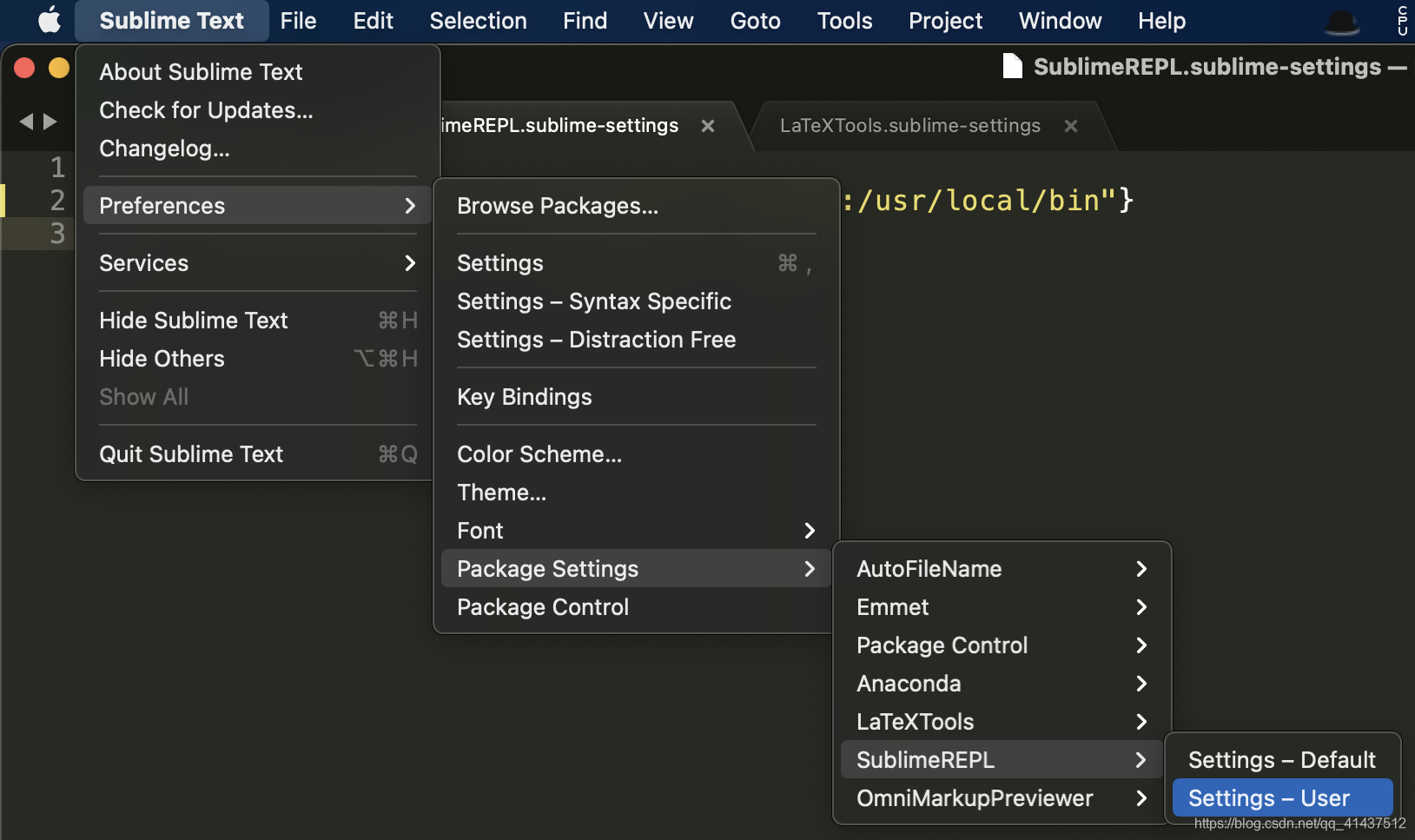Open the Window menu
This screenshot has width=1415, height=840.
coord(1060,21)
